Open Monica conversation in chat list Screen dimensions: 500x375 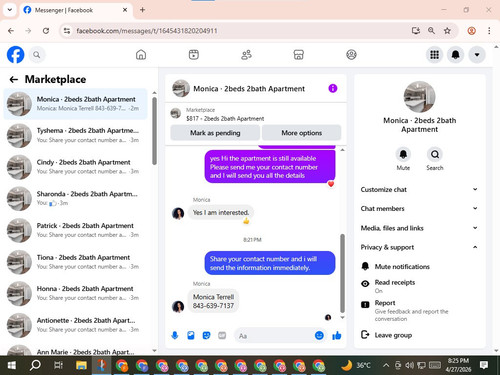coord(75,104)
